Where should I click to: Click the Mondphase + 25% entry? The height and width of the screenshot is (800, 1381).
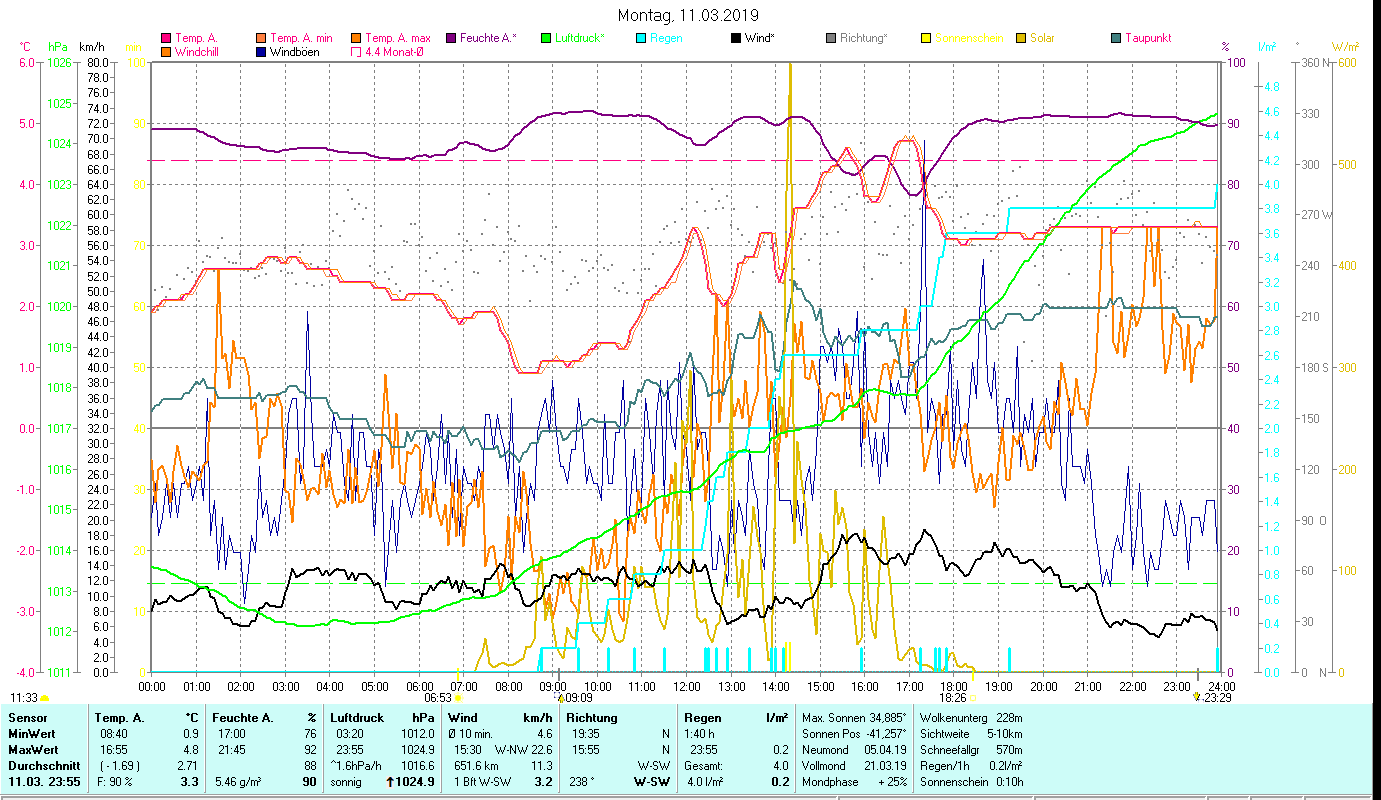click(854, 781)
